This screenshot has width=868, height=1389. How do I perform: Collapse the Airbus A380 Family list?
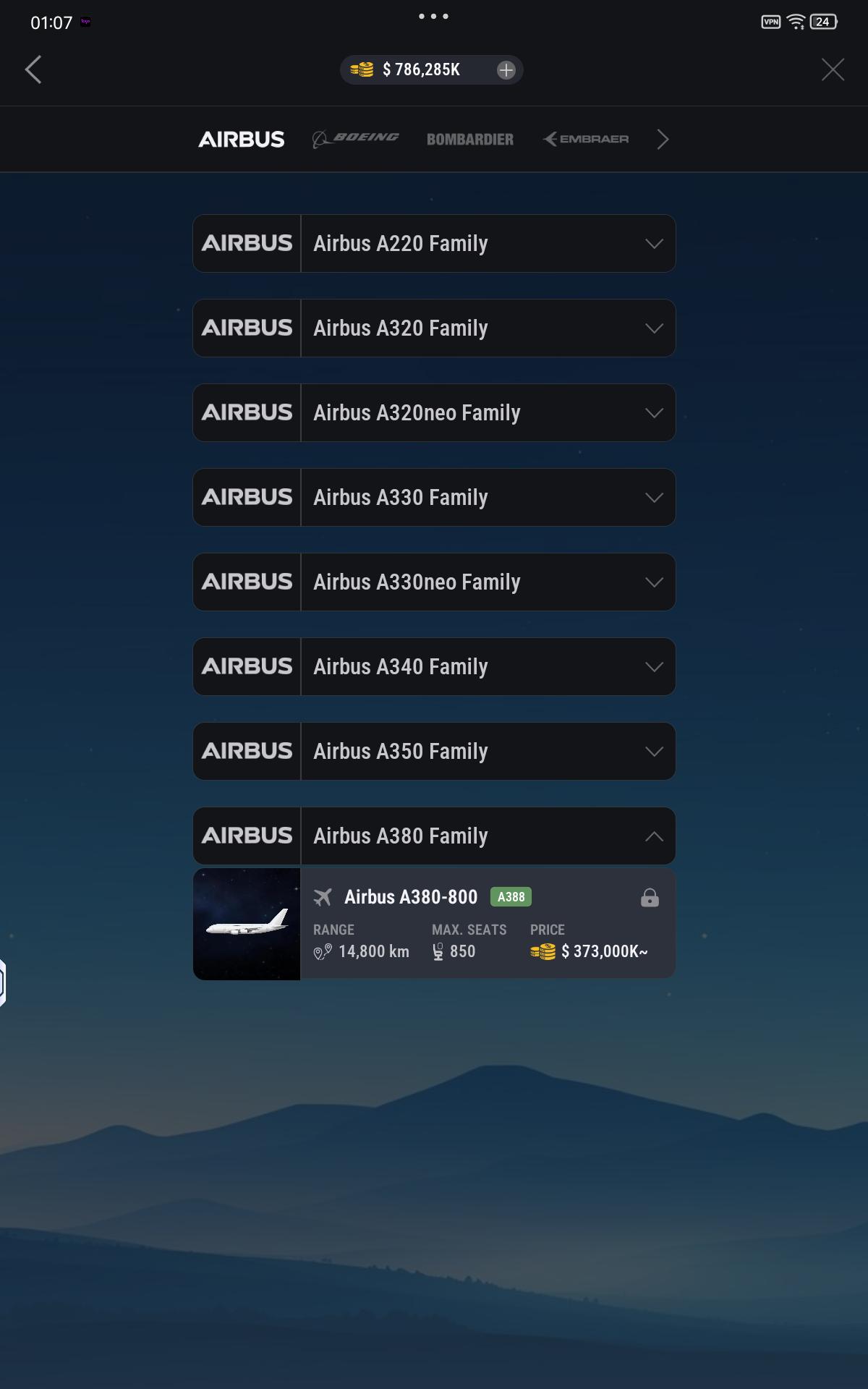pos(434,836)
